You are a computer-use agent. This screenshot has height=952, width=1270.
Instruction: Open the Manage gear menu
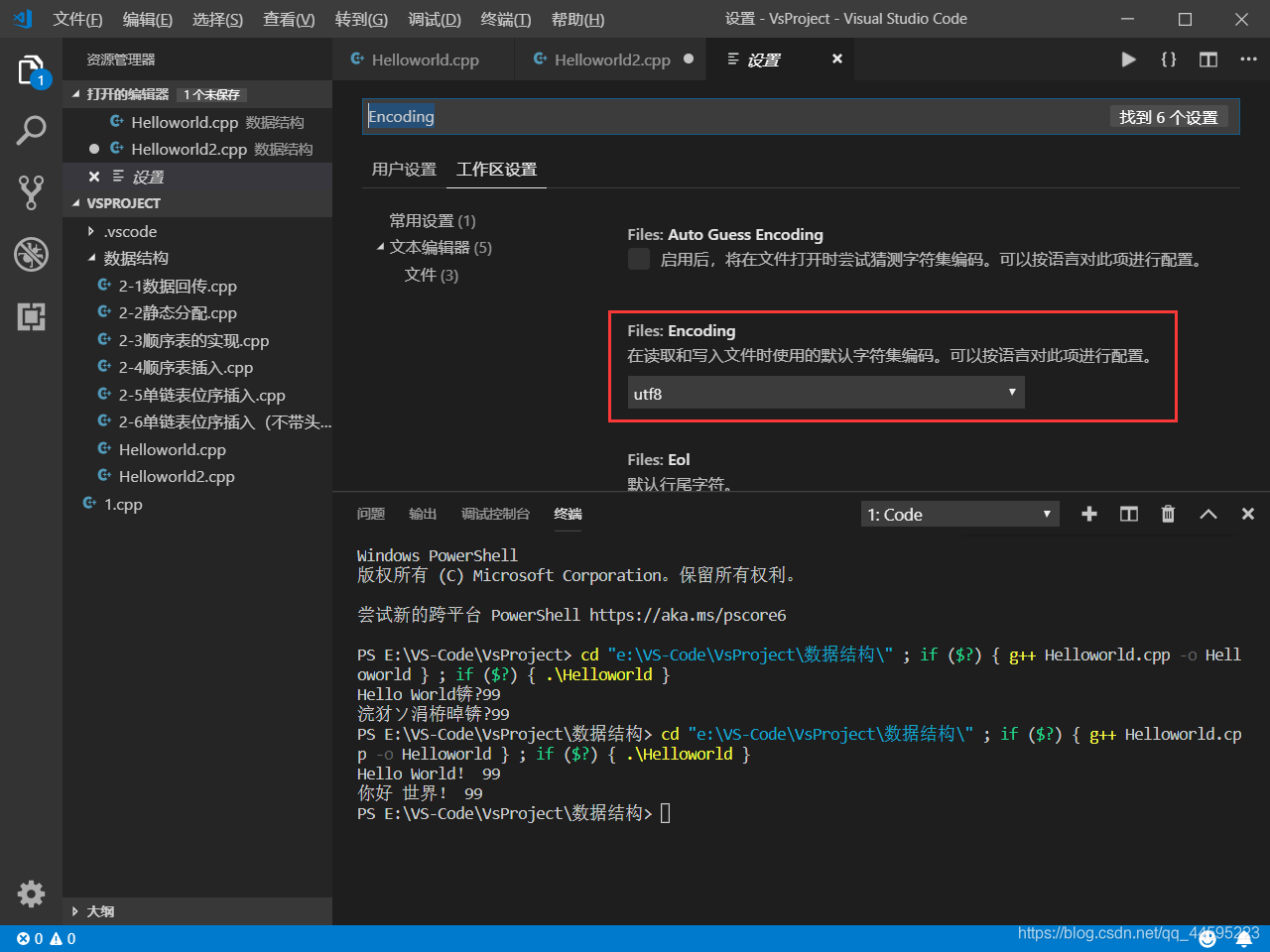coord(32,893)
